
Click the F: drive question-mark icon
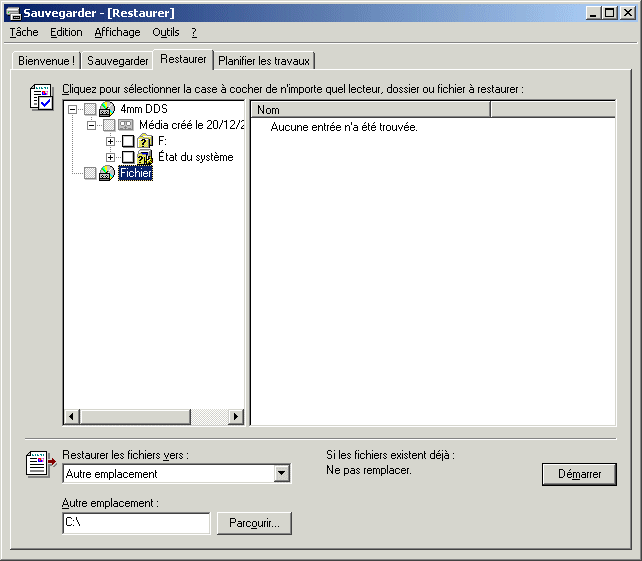pyautogui.click(x=145, y=141)
